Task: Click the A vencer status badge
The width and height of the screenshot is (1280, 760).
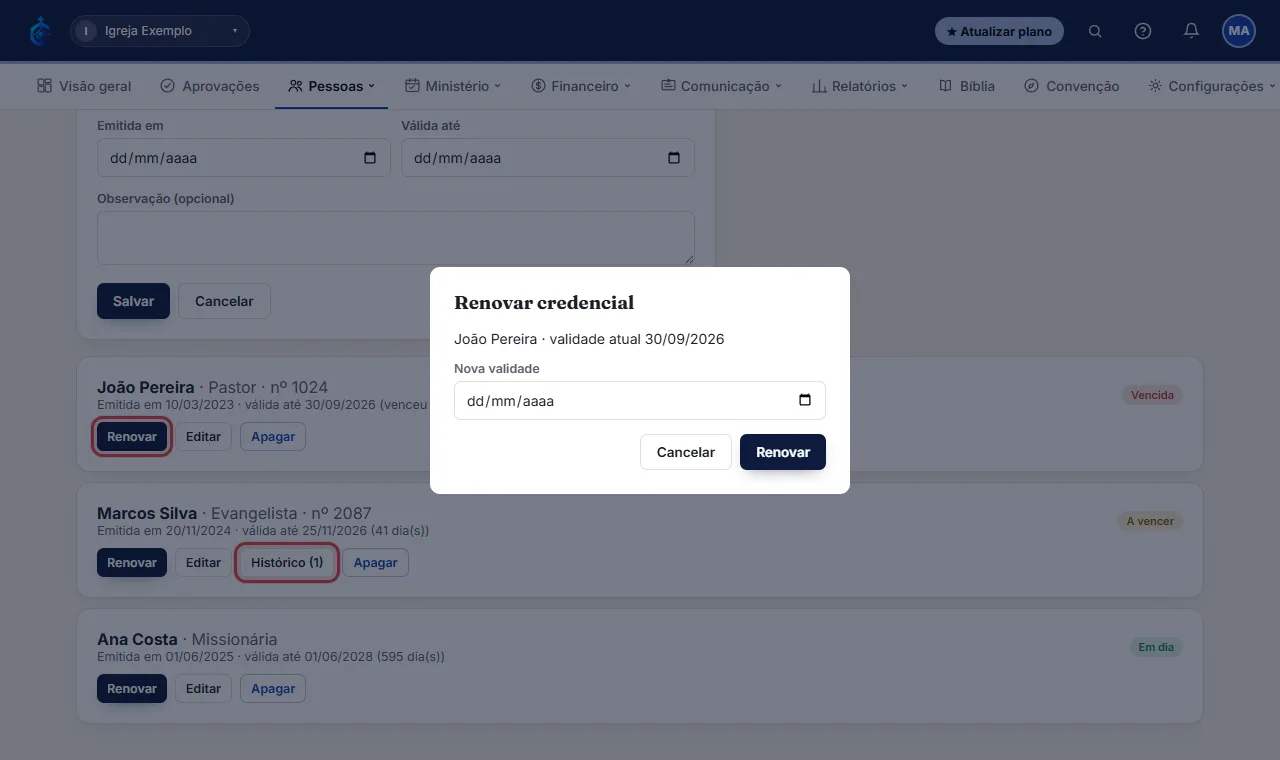Action: click(1150, 521)
